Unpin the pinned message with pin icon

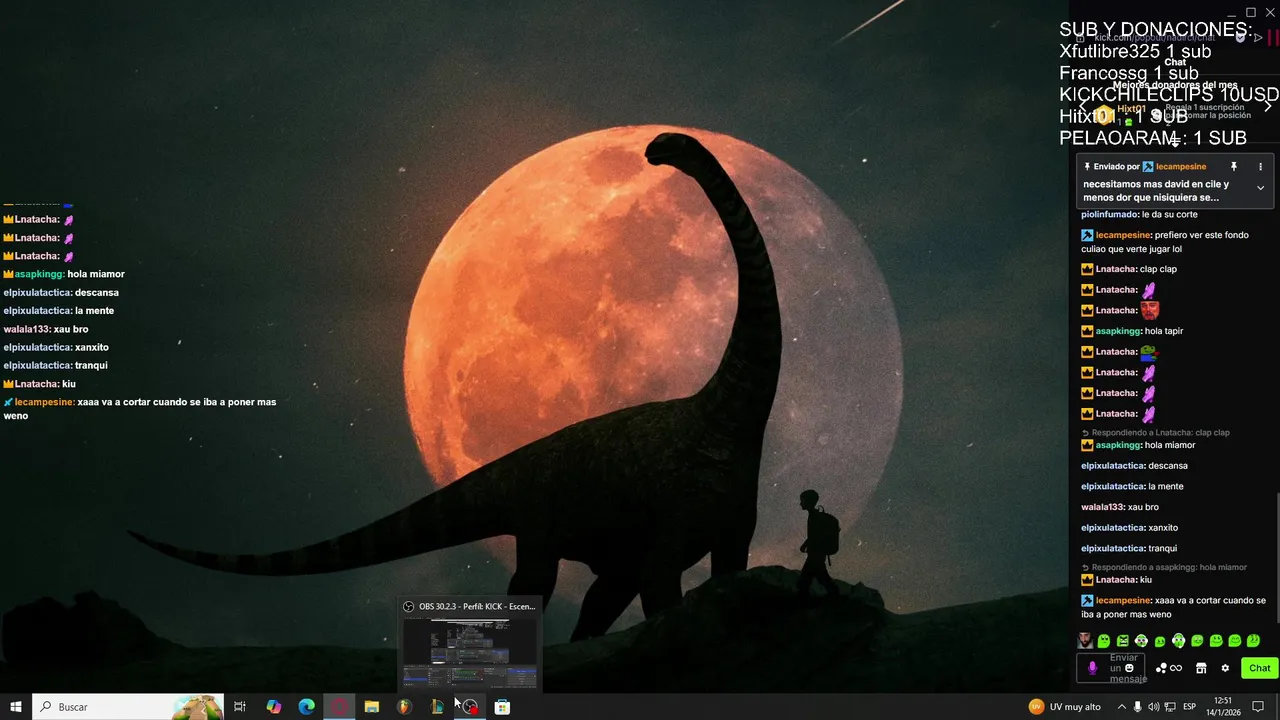click(x=1234, y=167)
